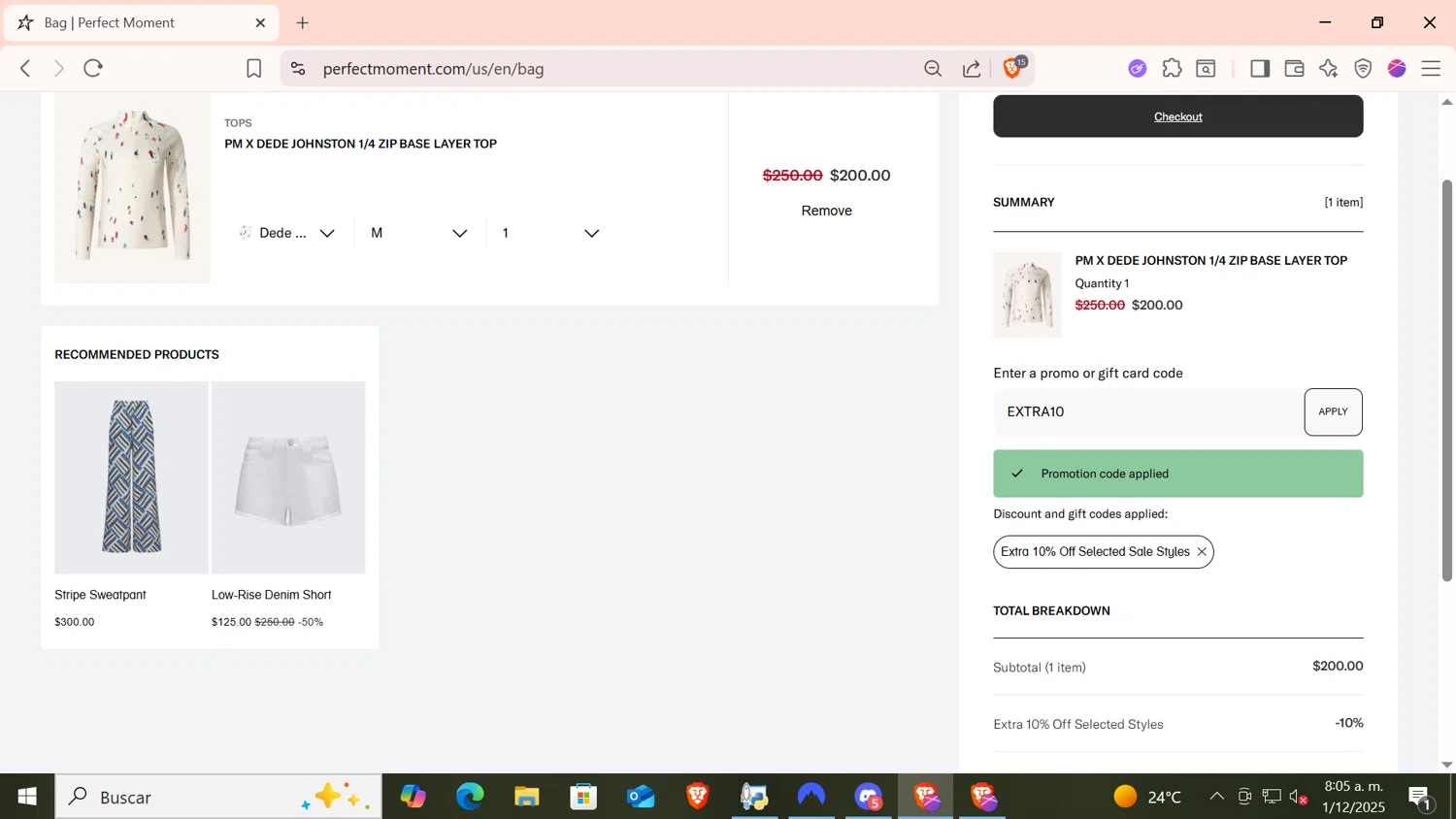Apply the promo code
This screenshot has height=819, width=1456.
click(1333, 411)
